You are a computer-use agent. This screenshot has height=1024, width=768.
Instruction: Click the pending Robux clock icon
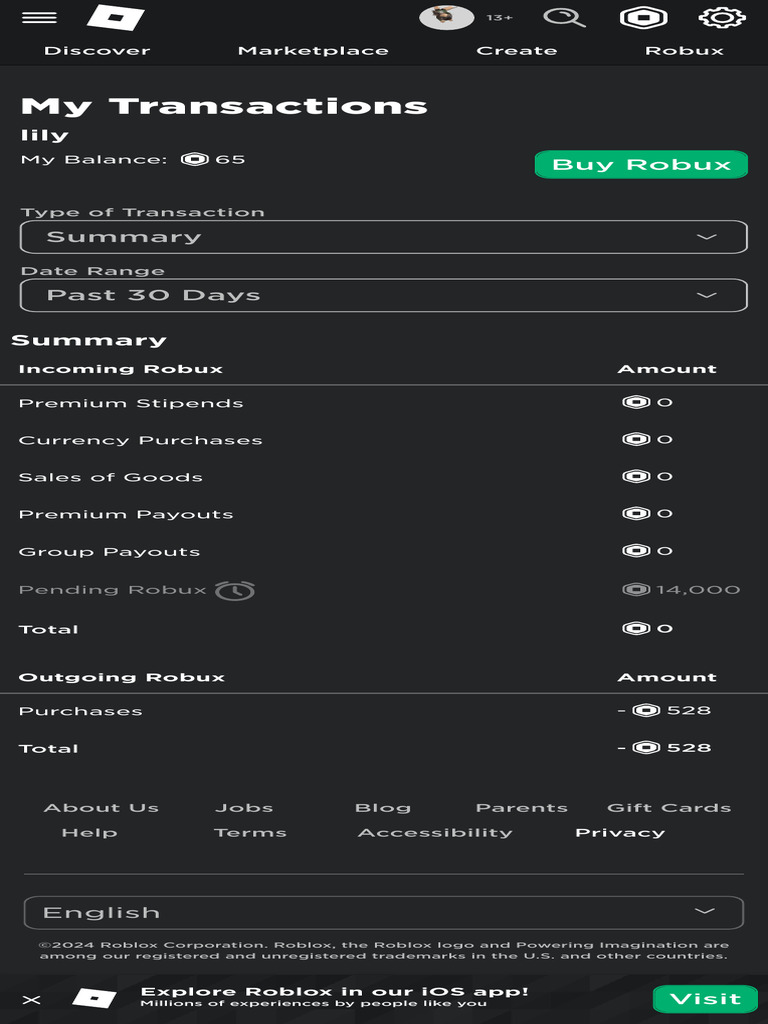pos(235,590)
